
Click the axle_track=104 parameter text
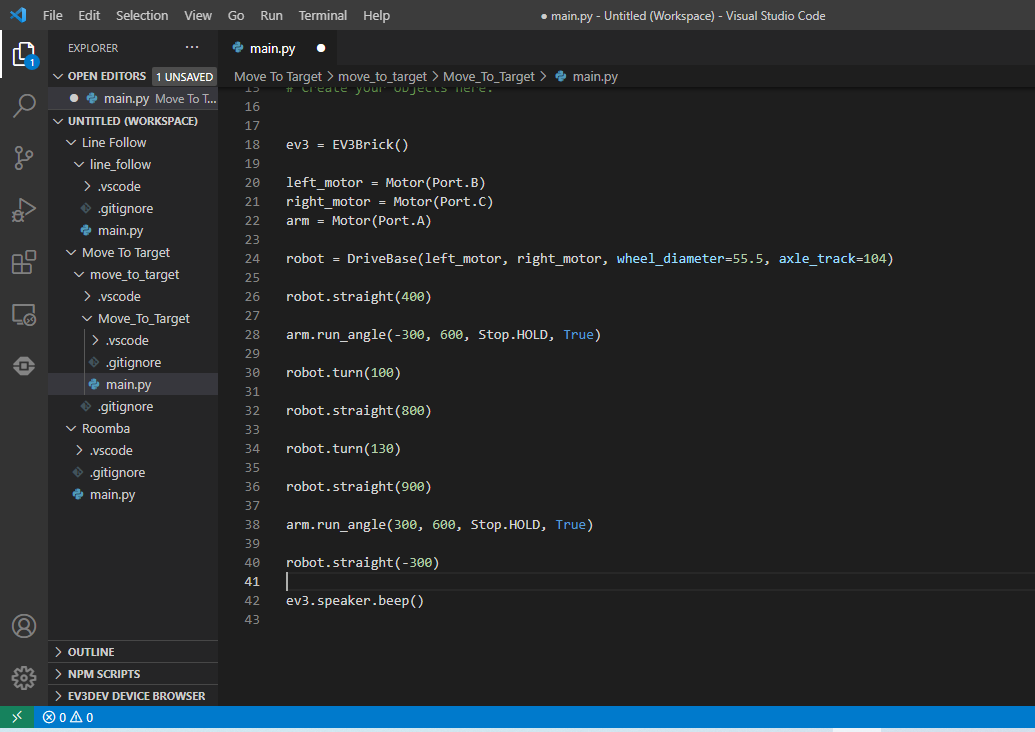click(x=833, y=259)
